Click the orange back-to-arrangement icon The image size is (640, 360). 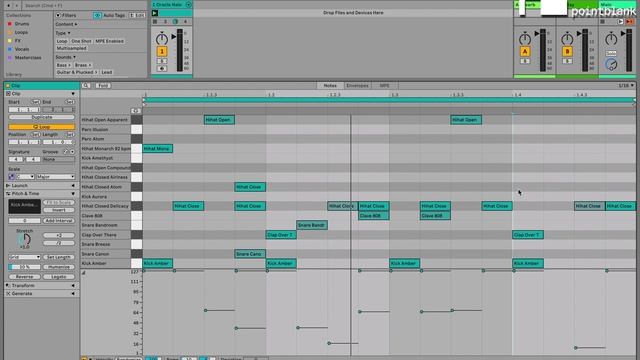630,22
